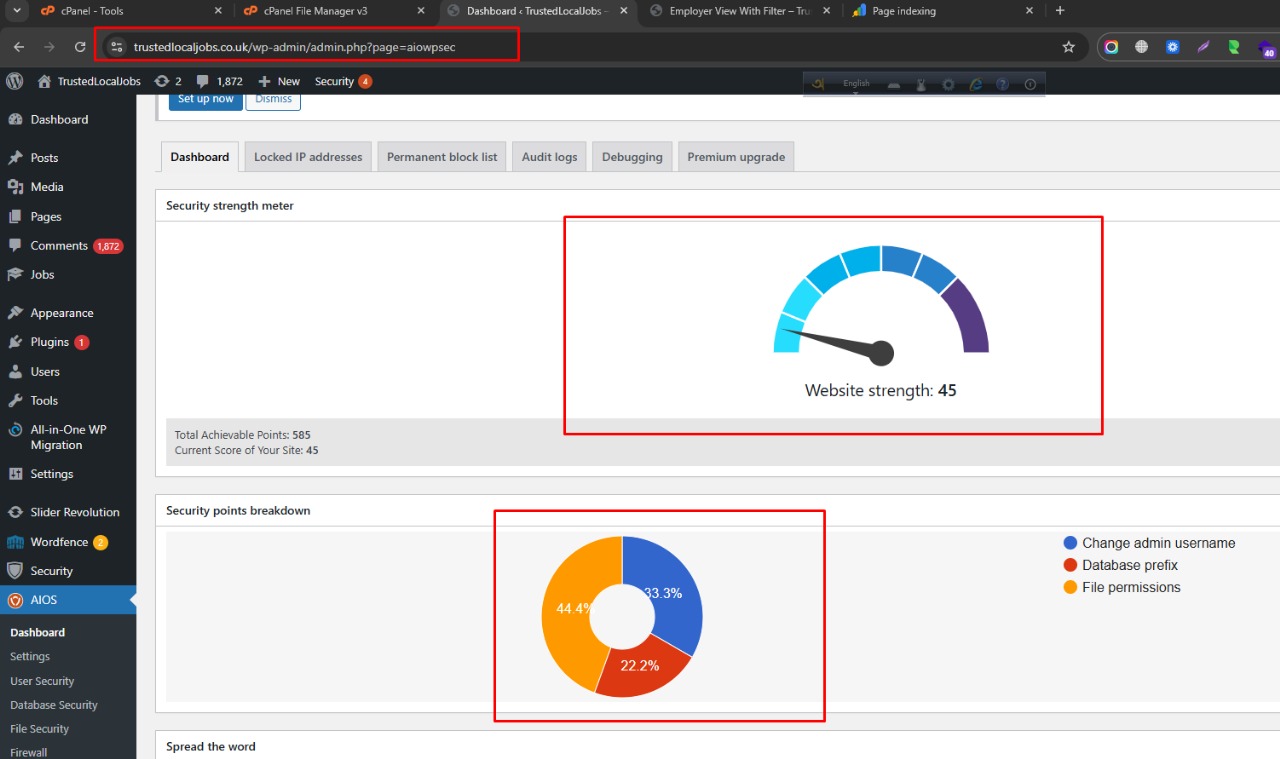Expand the tab search dropdown arrow

pos(17,11)
